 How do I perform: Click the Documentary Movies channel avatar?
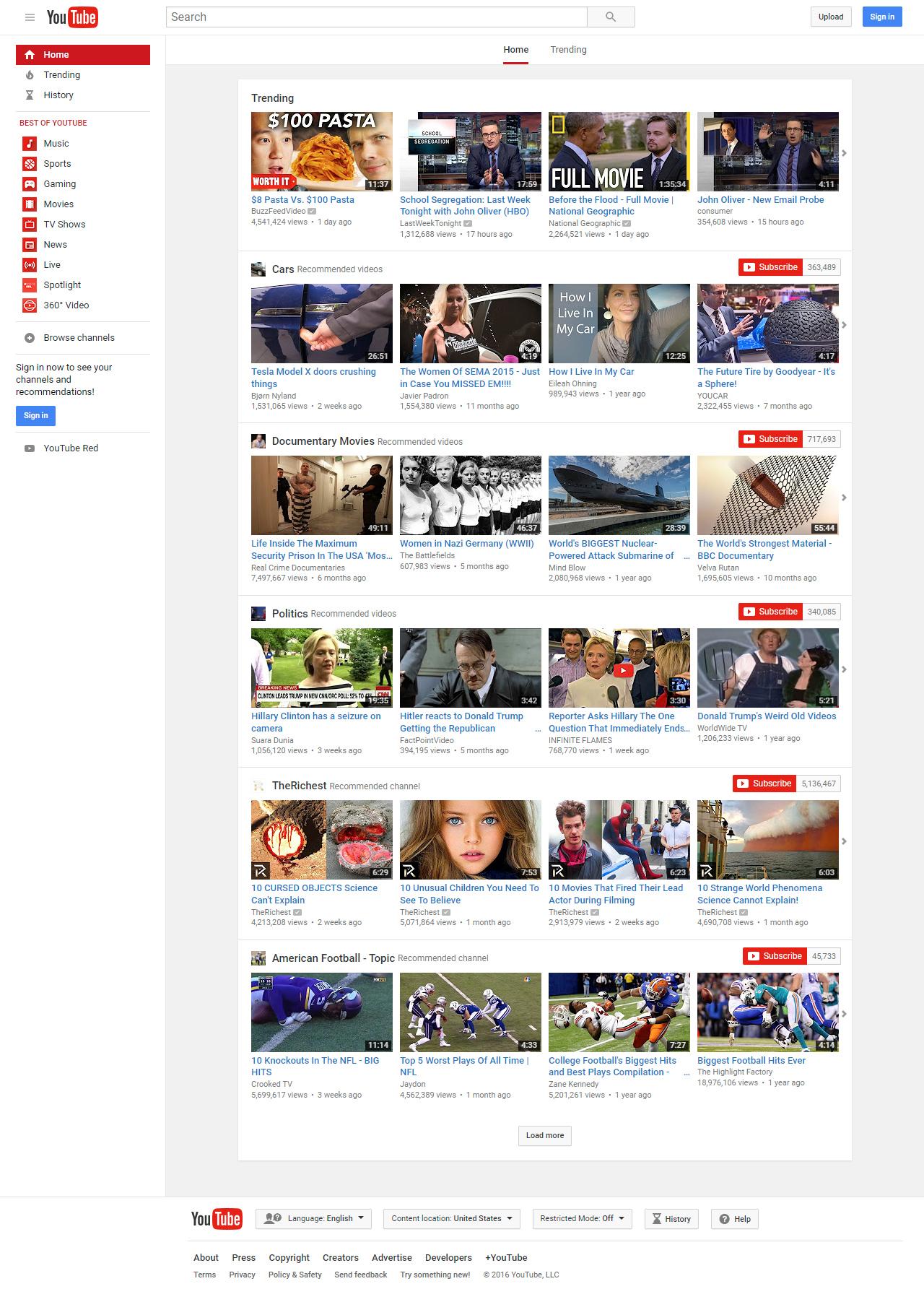pos(258,441)
